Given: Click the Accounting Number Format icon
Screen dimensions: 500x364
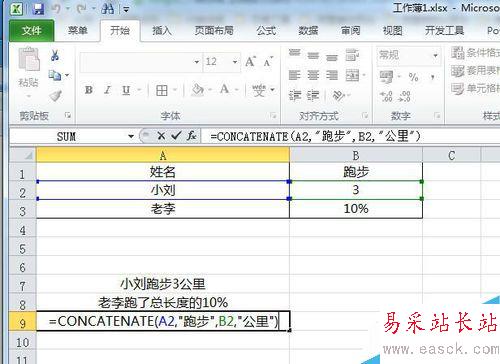Looking at the screenshot, I should pos(386,77).
